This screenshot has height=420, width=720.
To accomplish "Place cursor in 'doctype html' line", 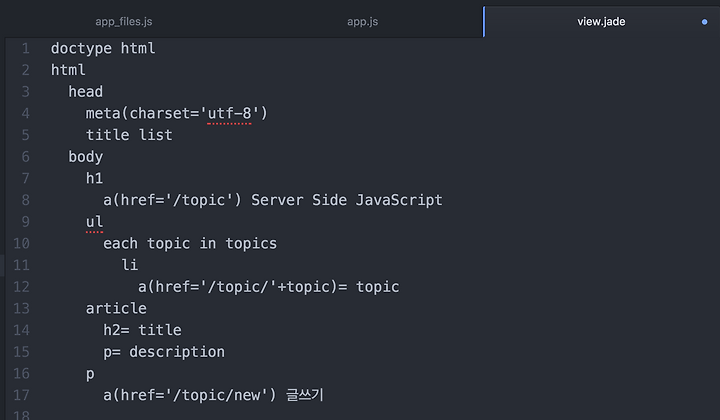I will (x=103, y=48).
